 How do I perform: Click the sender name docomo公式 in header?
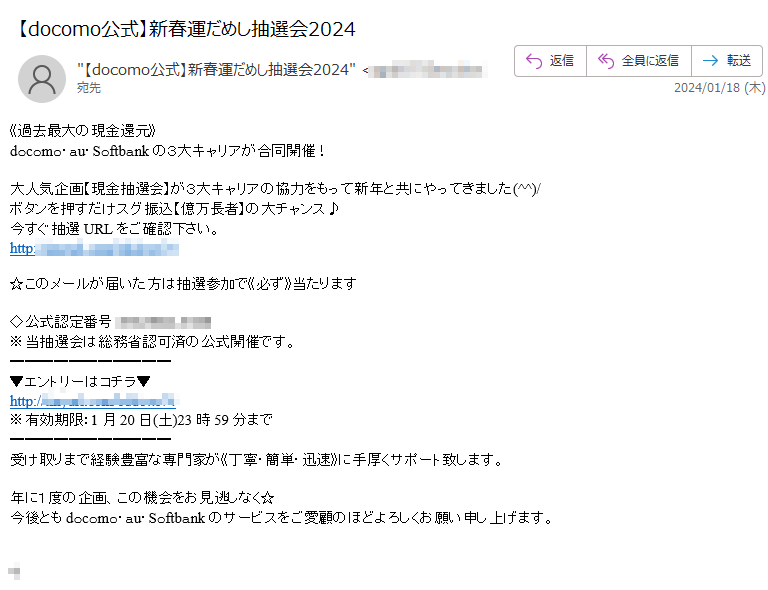216,70
